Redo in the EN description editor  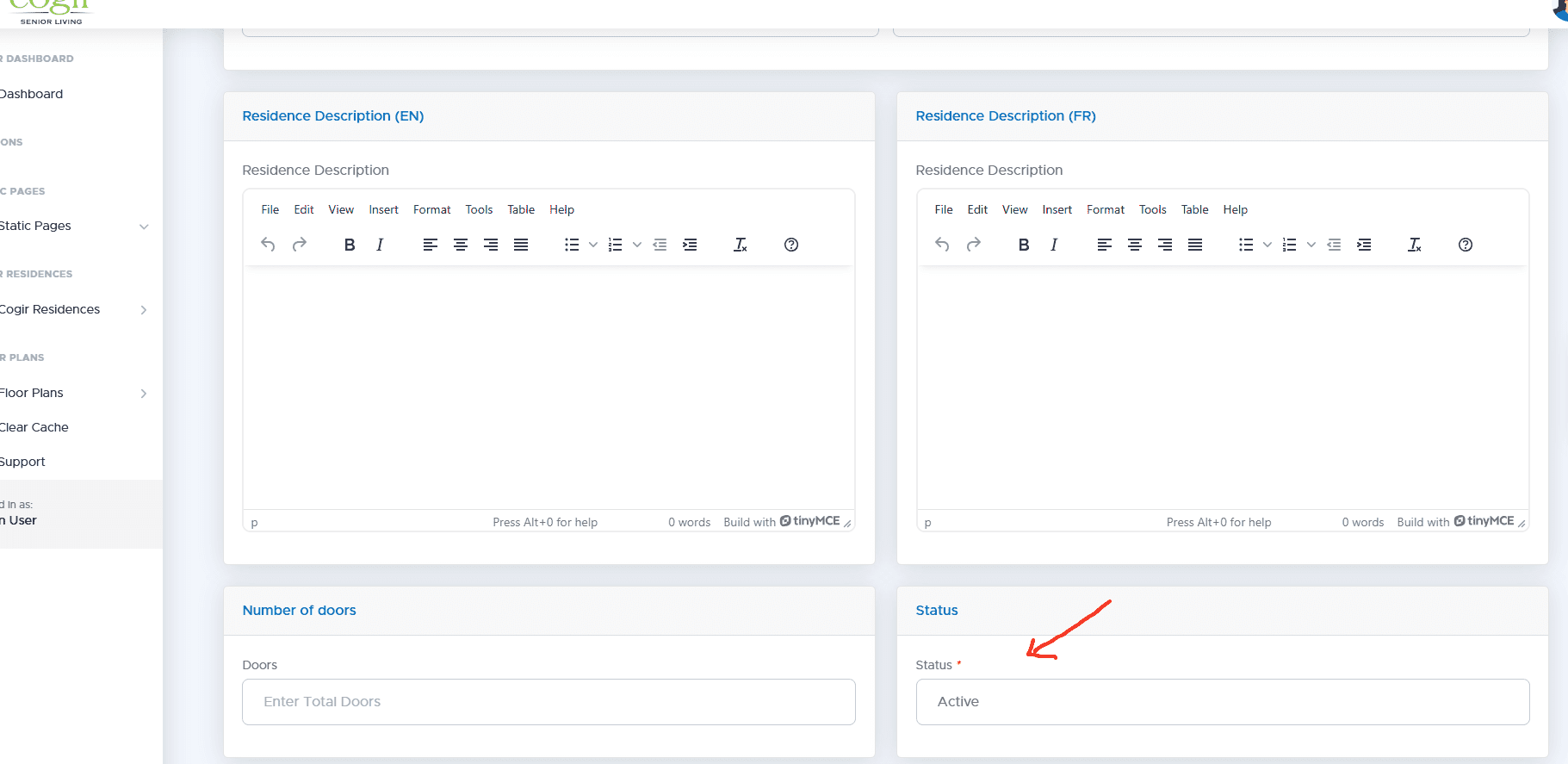click(300, 245)
